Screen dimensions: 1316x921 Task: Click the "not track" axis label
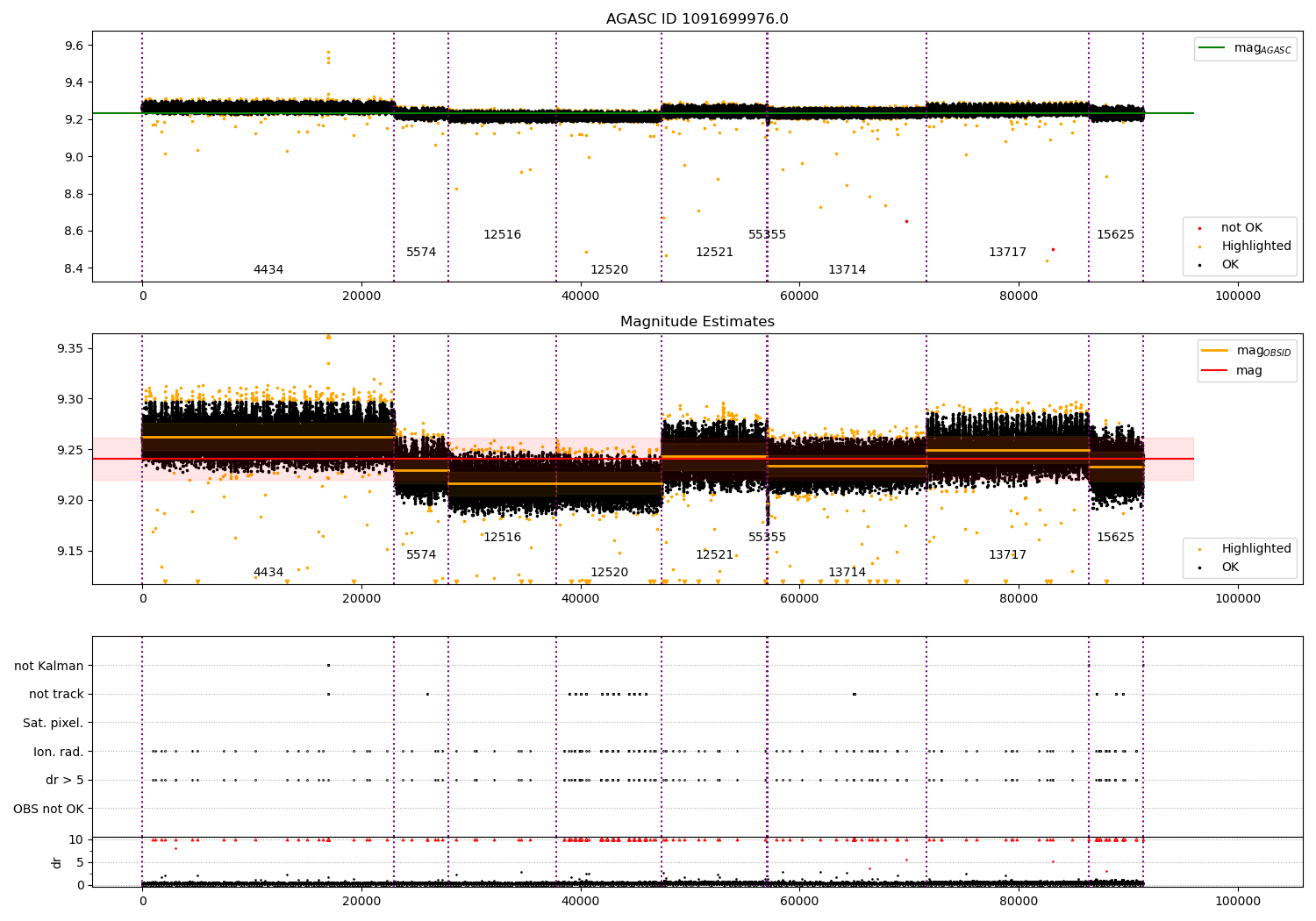56,695
